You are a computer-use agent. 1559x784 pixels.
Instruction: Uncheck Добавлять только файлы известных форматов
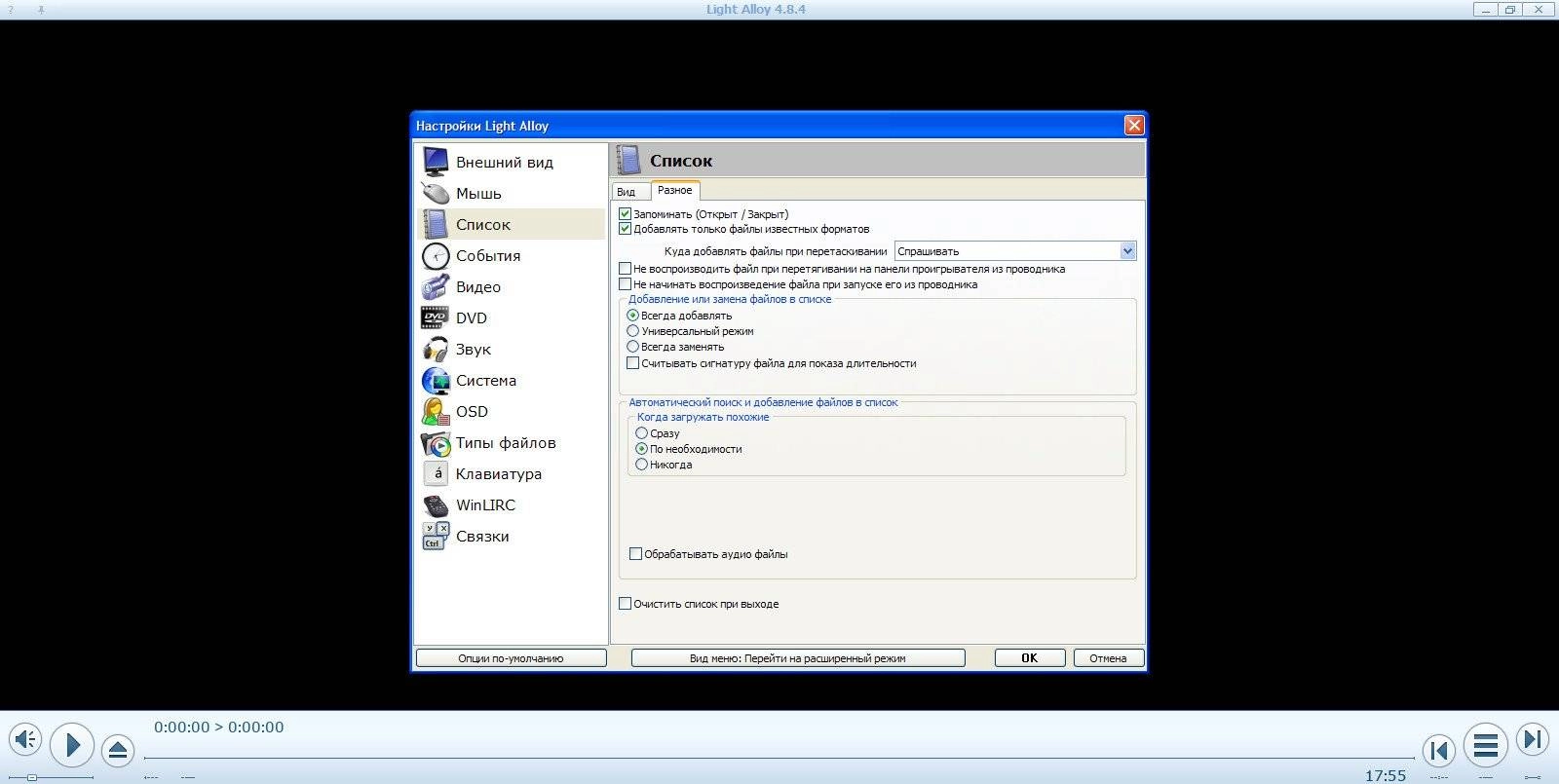(626, 229)
